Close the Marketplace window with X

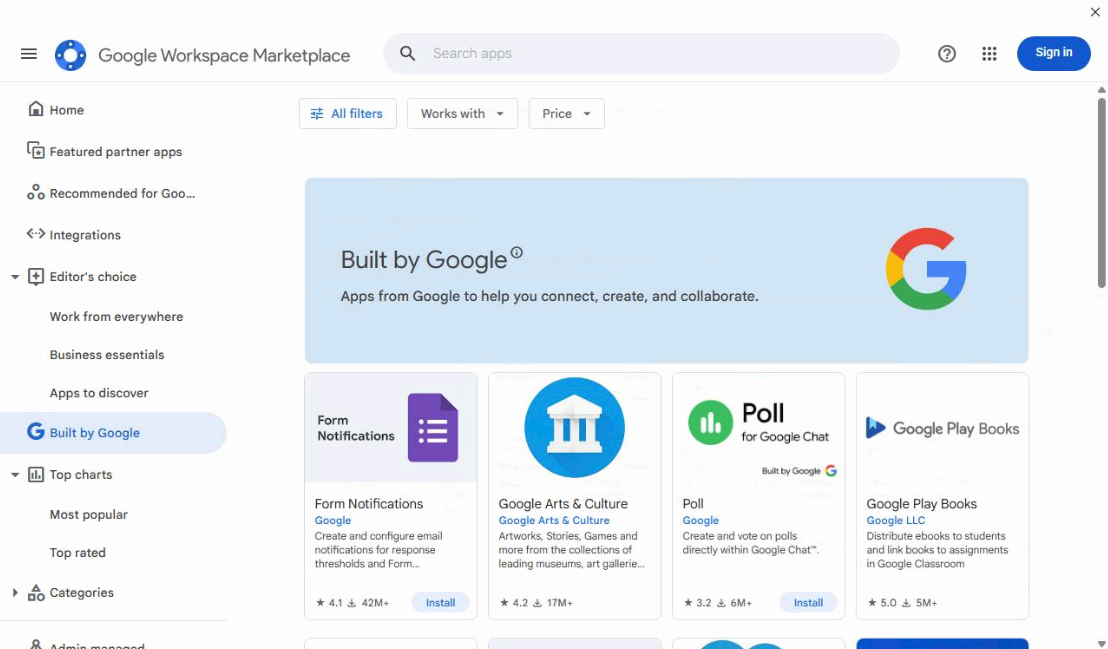tap(1095, 12)
